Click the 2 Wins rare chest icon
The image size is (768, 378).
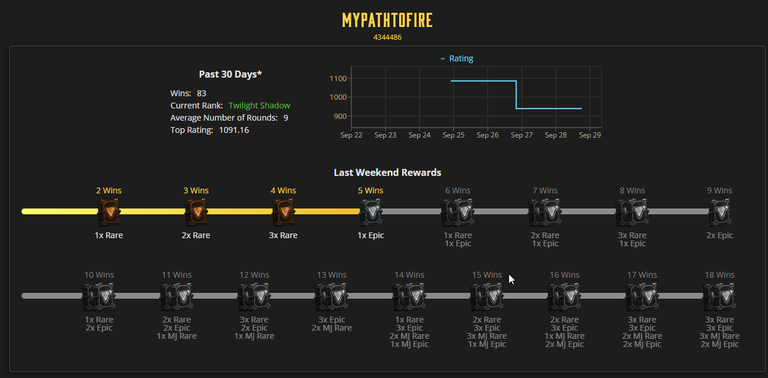pos(109,212)
